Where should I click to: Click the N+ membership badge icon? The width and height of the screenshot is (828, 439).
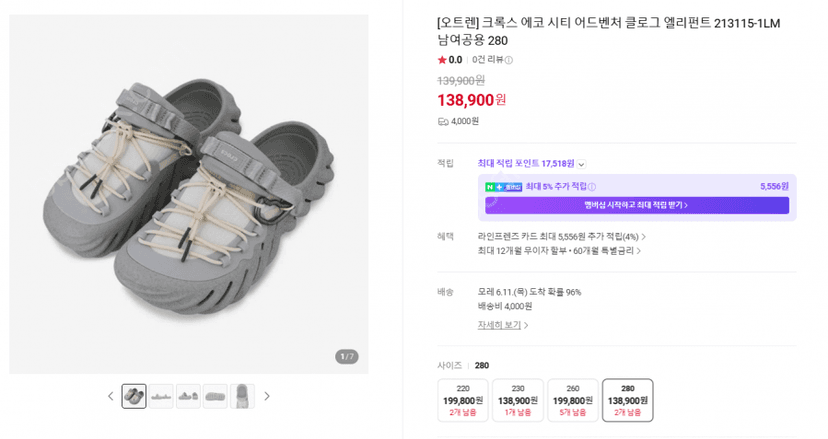coord(503,186)
